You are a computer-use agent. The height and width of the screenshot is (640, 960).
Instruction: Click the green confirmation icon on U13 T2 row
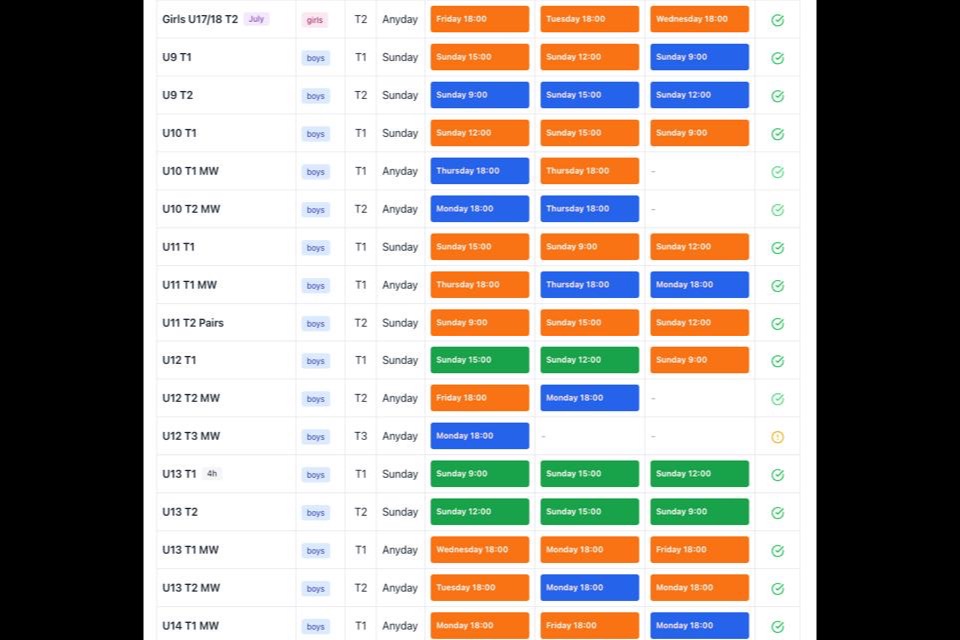pyautogui.click(x=777, y=512)
